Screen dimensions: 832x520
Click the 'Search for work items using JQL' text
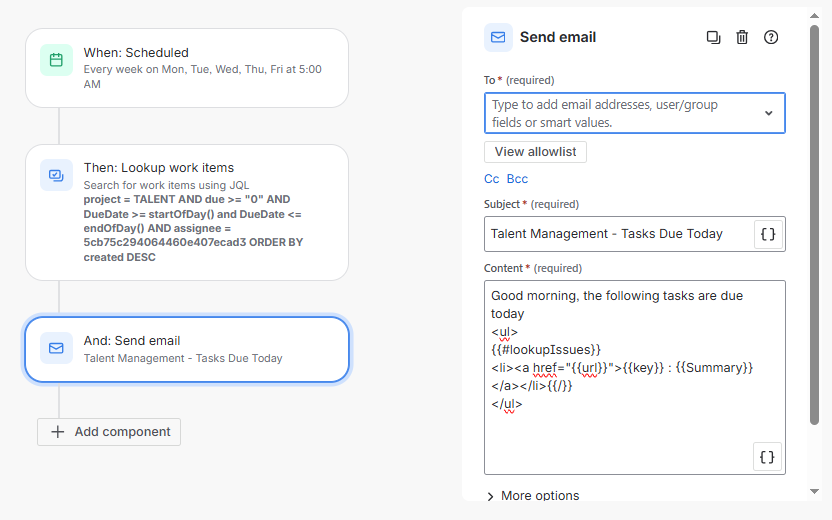[x=166, y=185]
